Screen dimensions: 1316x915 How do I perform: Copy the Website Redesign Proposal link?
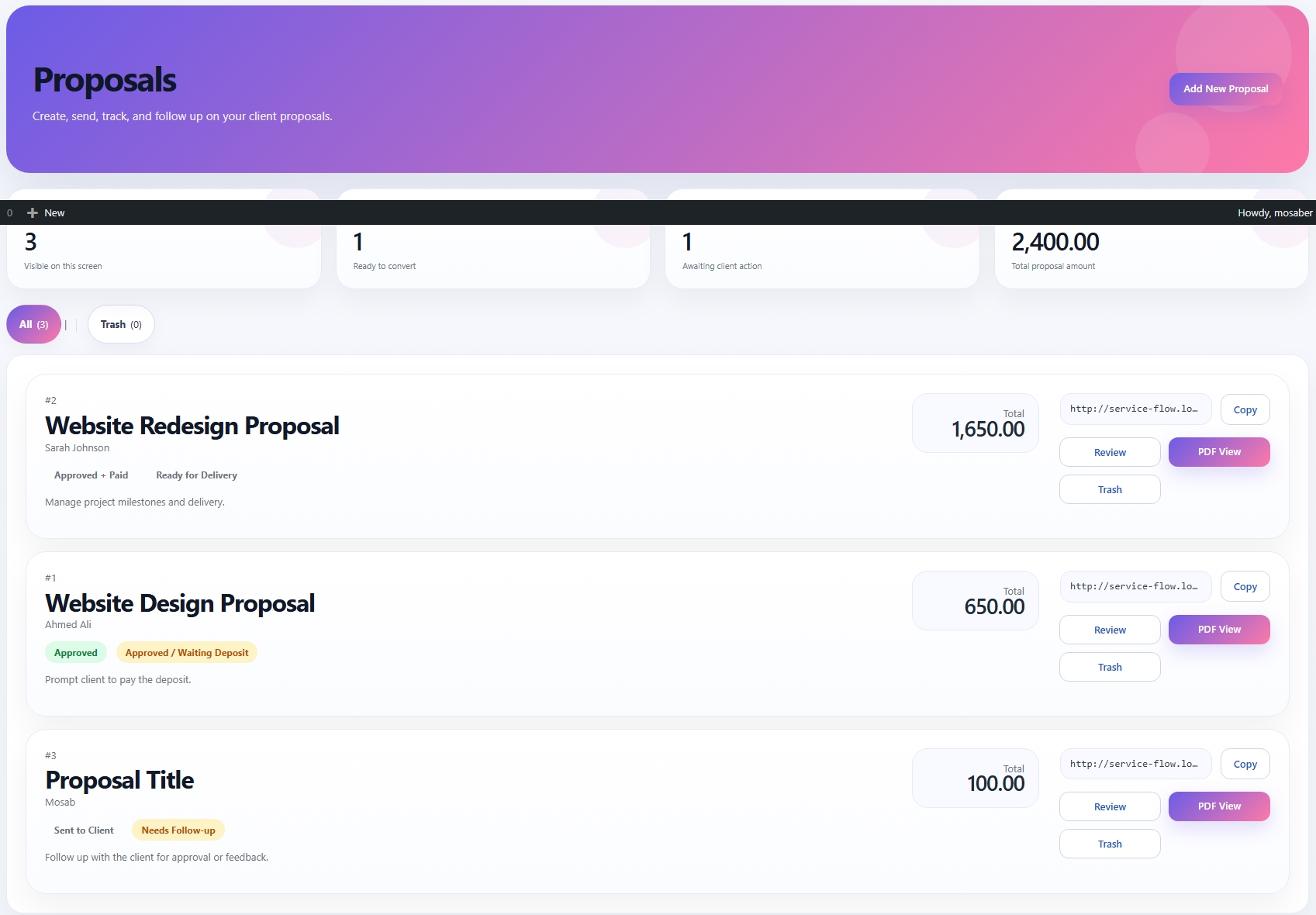[x=1245, y=409]
